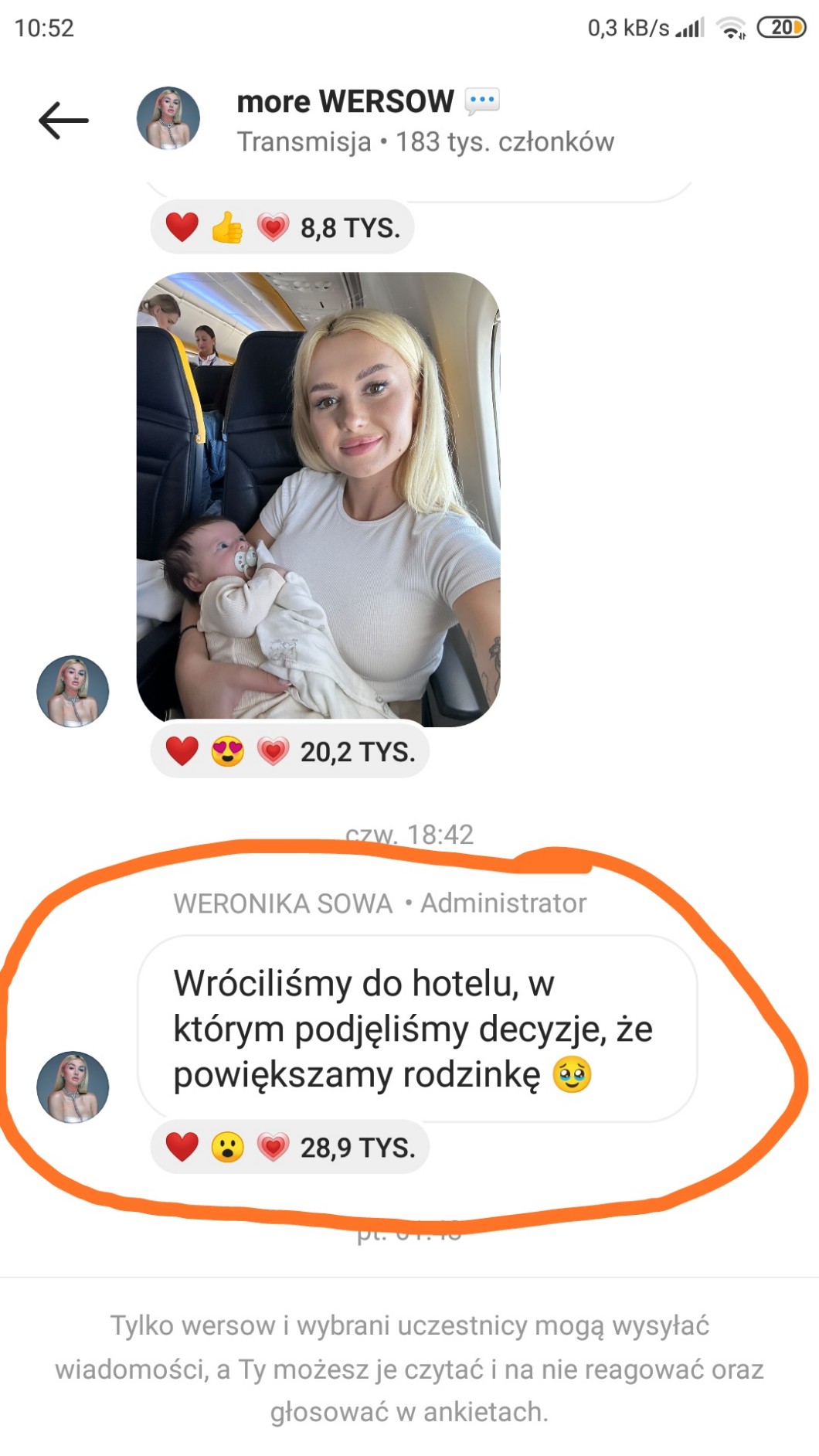
Task: Tap sender avatar beside the text message
Action: click(73, 1087)
